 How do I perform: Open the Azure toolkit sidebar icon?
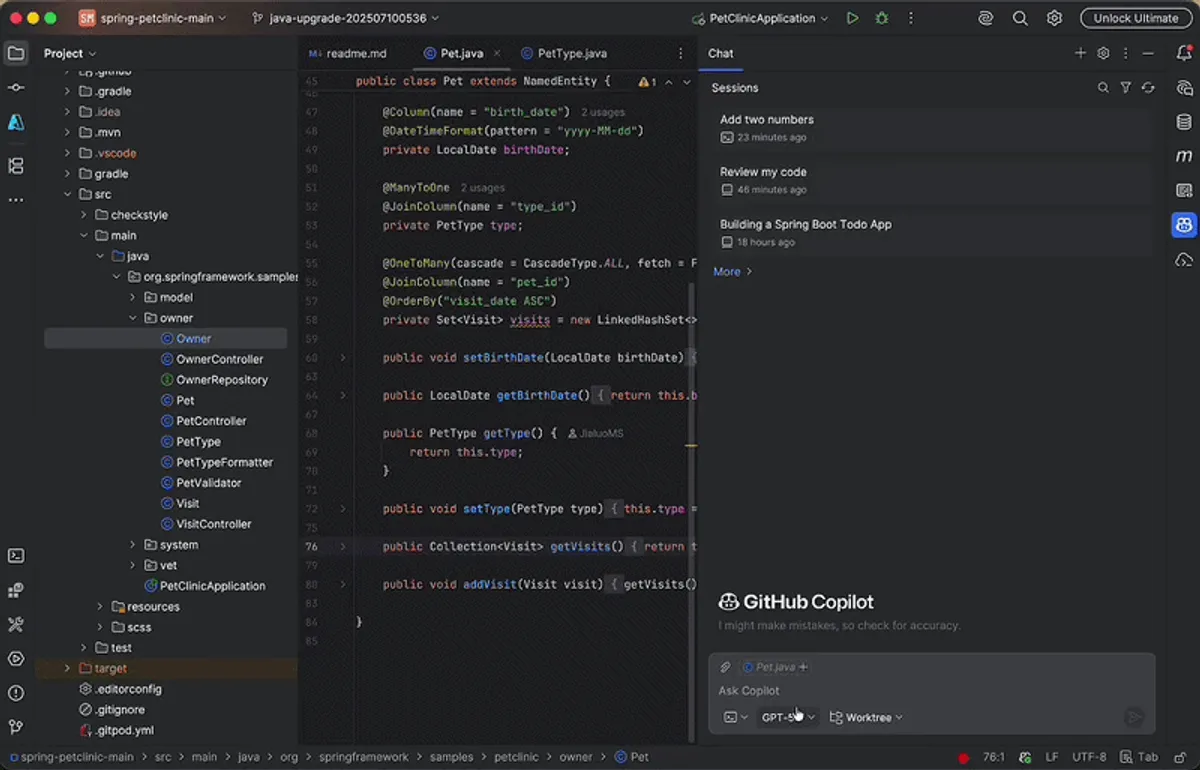point(16,122)
